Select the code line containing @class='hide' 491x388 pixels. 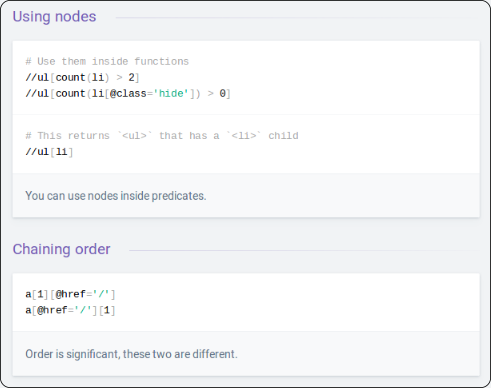[x=128, y=94]
